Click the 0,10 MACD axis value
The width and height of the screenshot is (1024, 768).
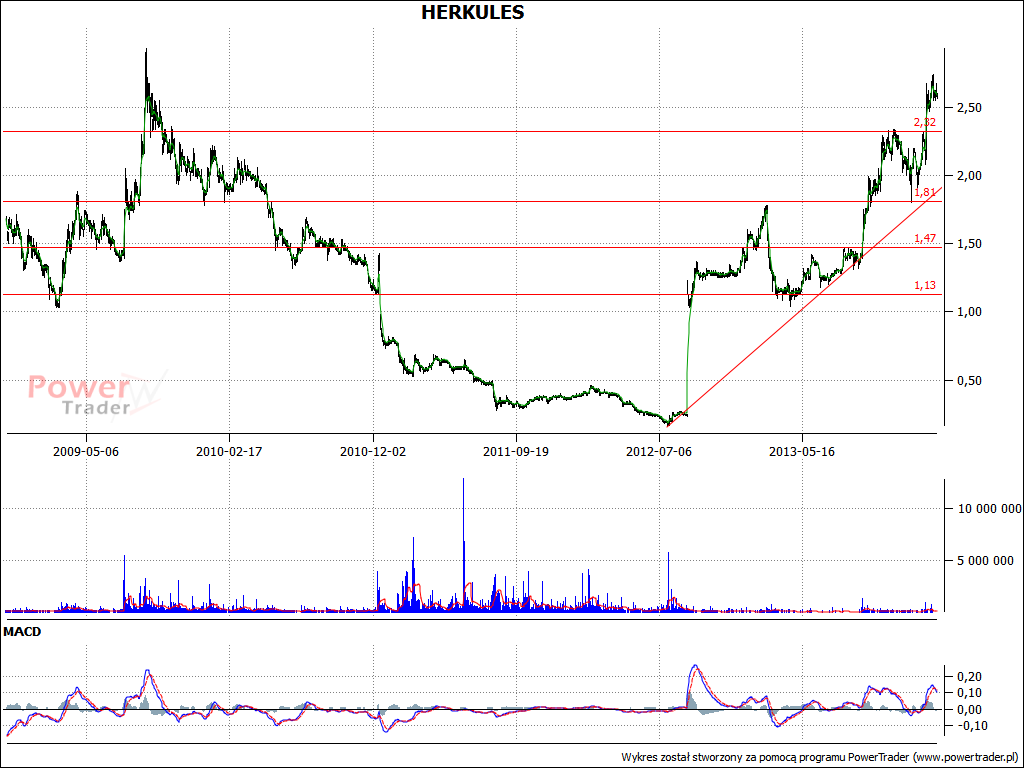coord(968,693)
